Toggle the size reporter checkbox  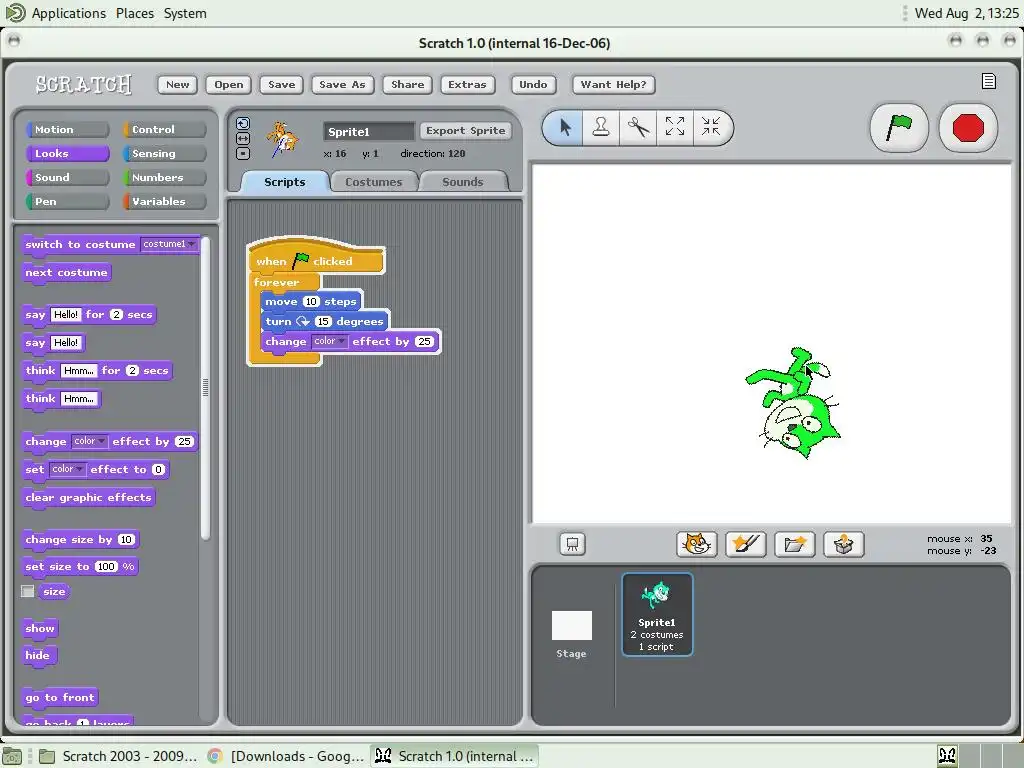click(x=27, y=591)
